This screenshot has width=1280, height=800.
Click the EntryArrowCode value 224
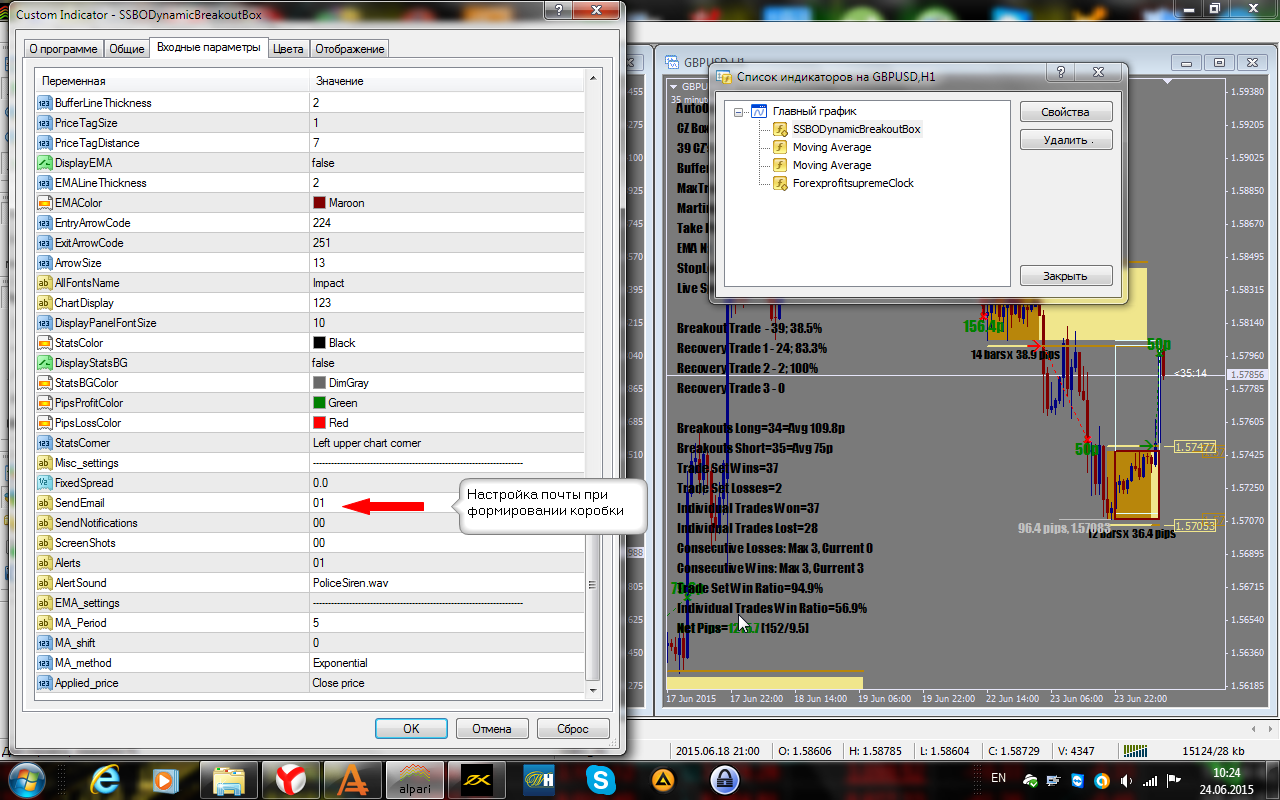pyautogui.click(x=446, y=223)
